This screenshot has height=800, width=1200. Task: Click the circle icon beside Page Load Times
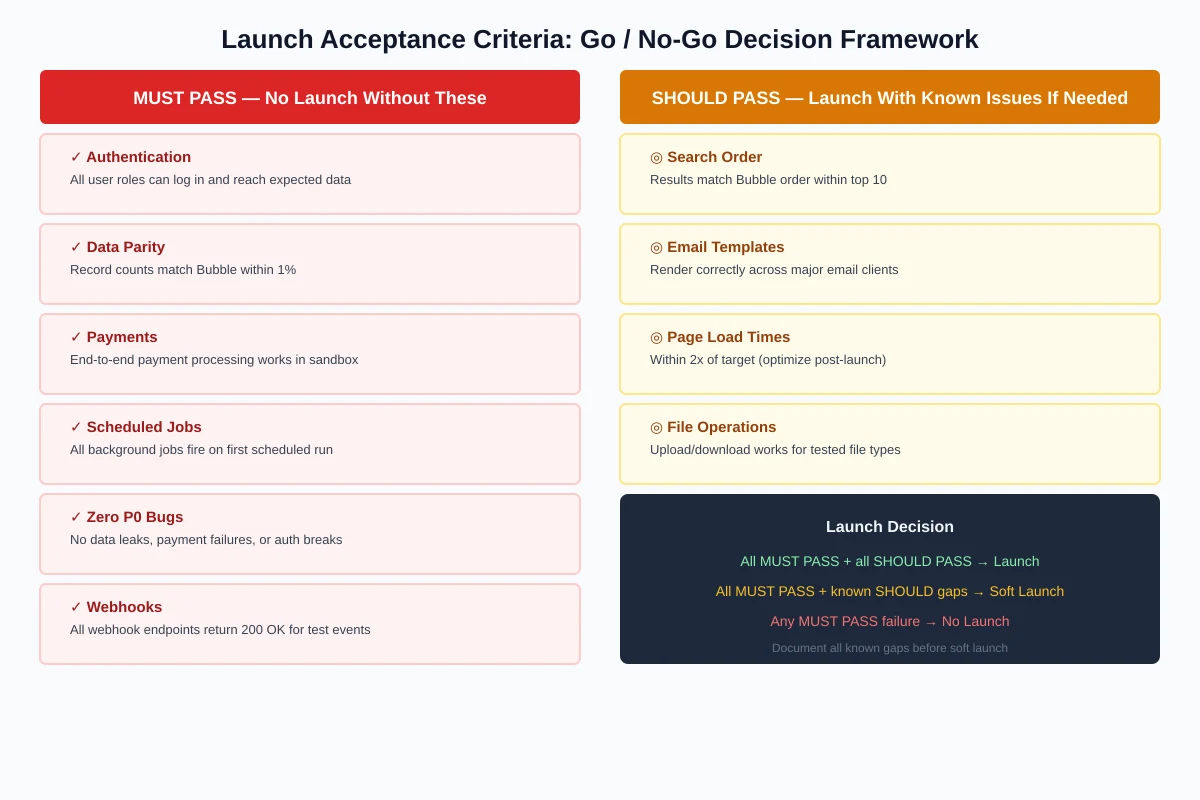(657, 337)
